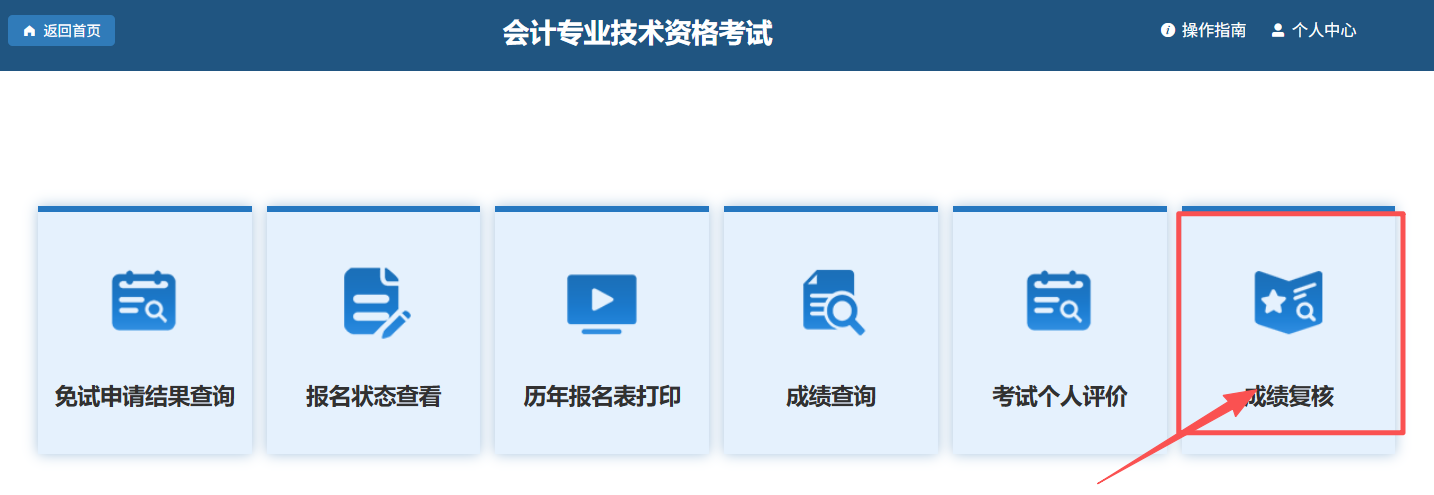Click the 报名状态查看 document-pencil icon
The width and height of the screenshot is (1434, 495).
click(375, 300)
